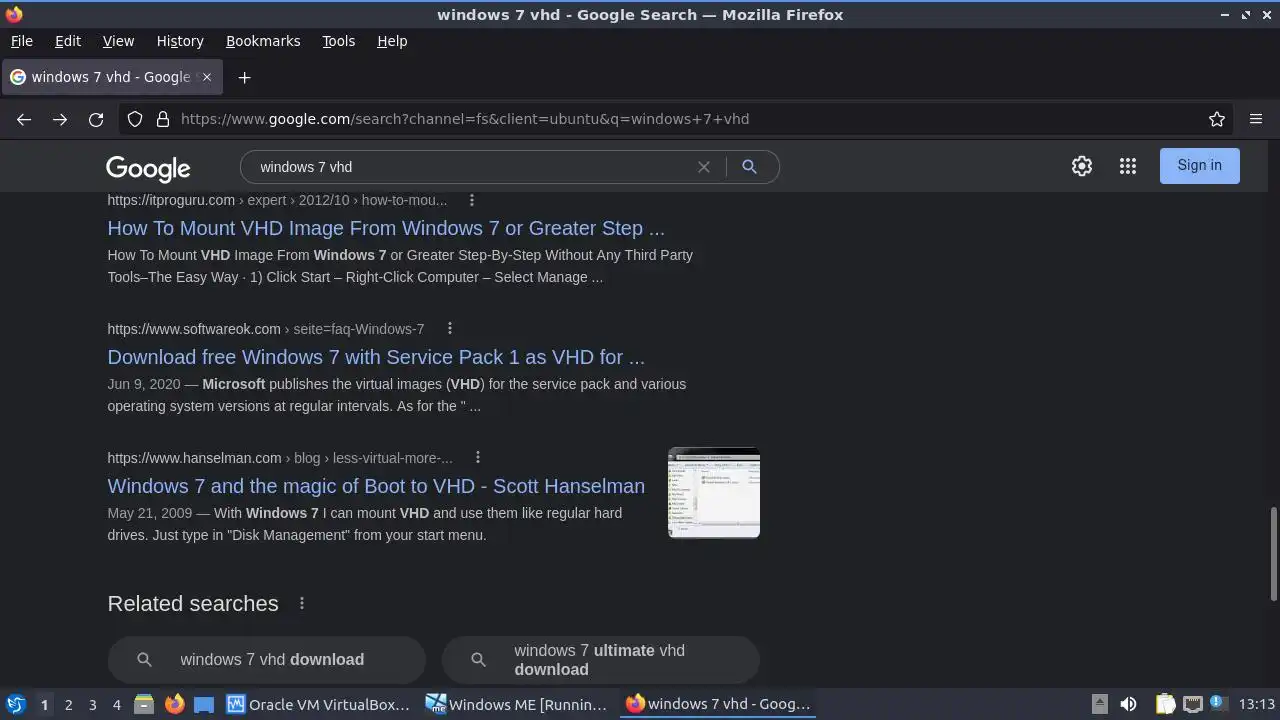Reload the current page

click(x=96, y=119)
